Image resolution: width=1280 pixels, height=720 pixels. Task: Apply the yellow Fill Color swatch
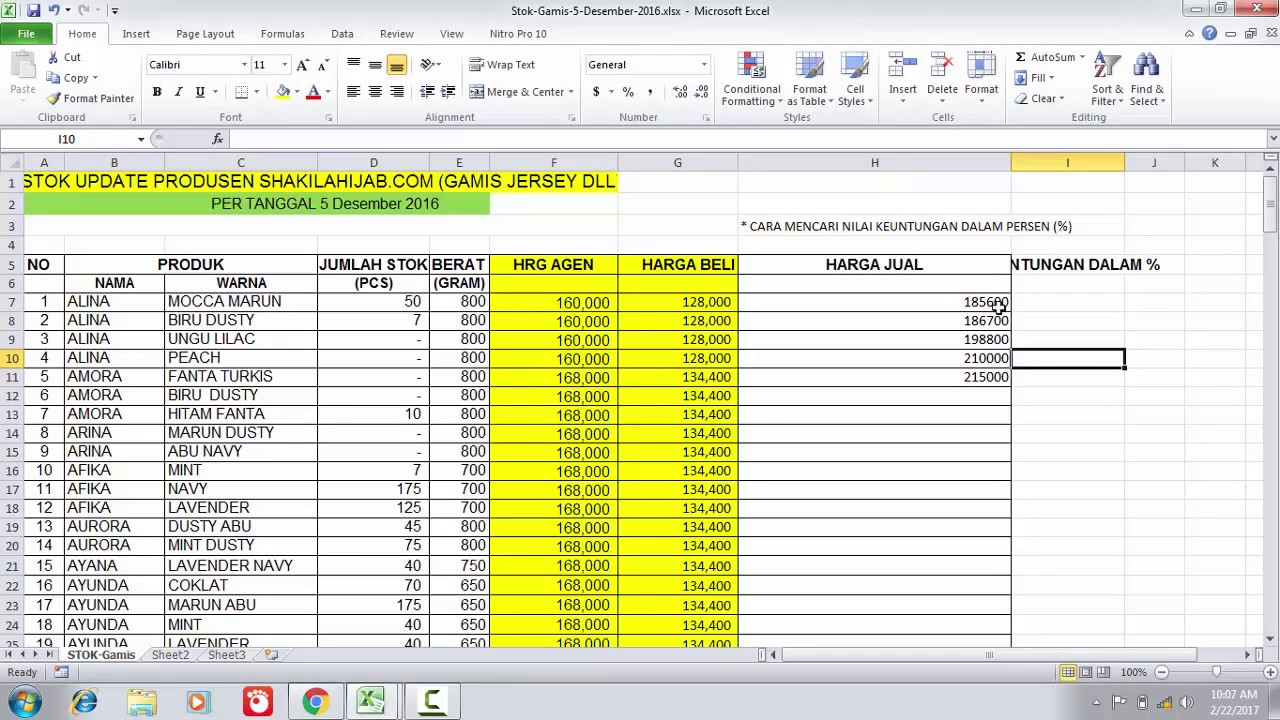(x=283, y=92)
